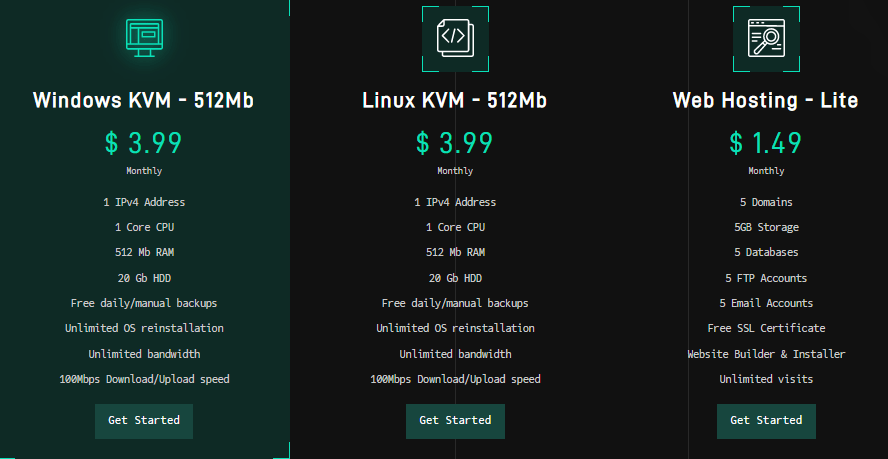This screenshot has width=888, height=459.
Task: Get Started with Web Hosting Lite
Action: (x=766, y=421)
